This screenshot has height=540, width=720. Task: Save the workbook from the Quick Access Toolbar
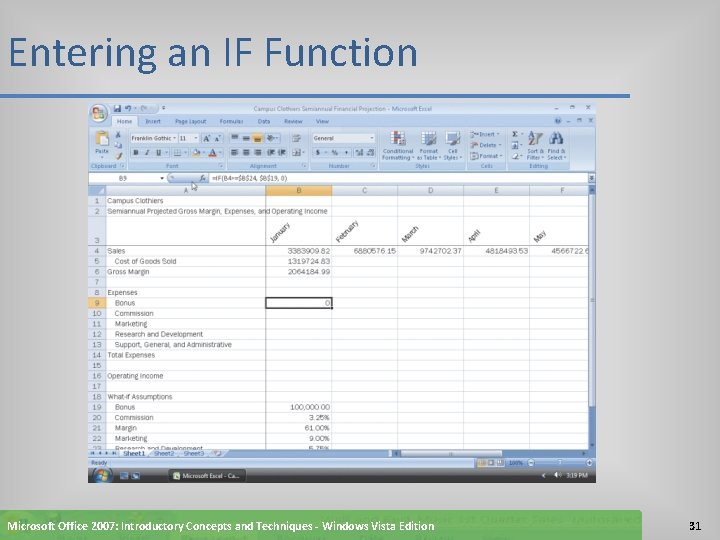[117, 108]
